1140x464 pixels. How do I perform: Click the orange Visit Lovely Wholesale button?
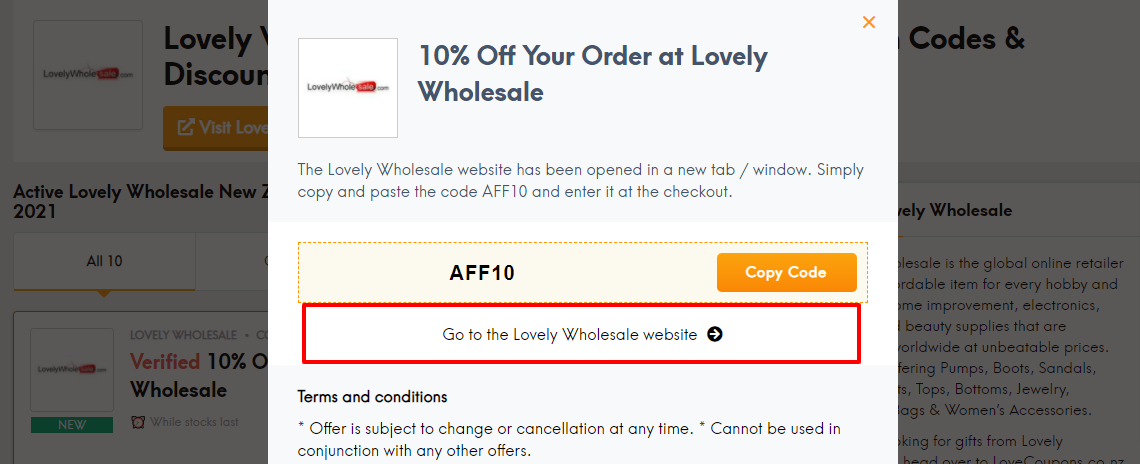(216, 128)
